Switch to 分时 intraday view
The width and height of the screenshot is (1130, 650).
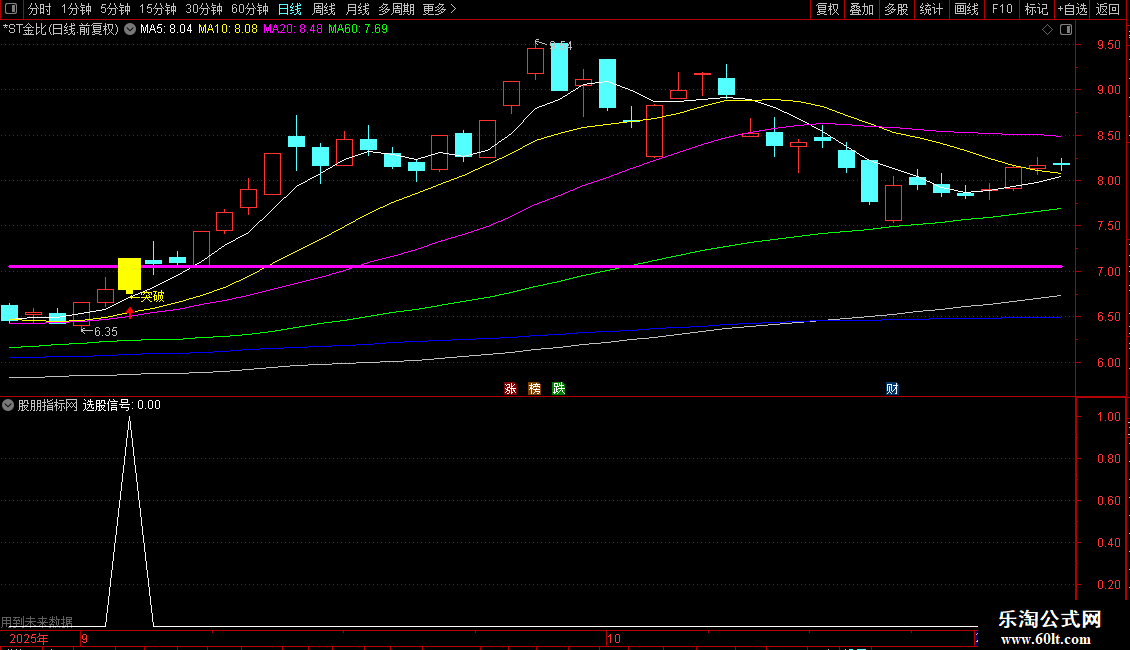click(40, 9)
